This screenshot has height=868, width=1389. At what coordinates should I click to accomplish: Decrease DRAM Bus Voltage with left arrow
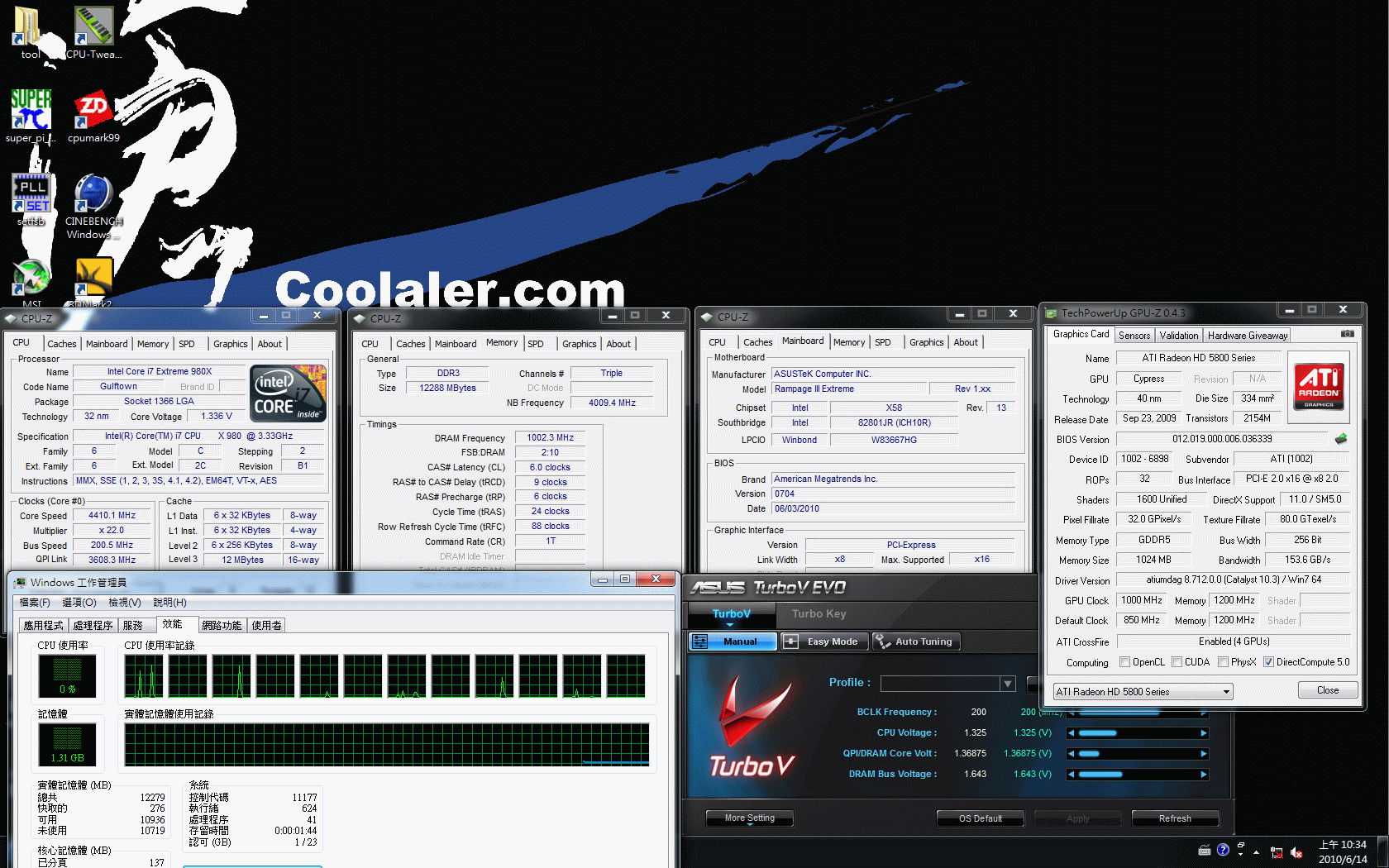pyautogui.click(x=1072, y=775)
